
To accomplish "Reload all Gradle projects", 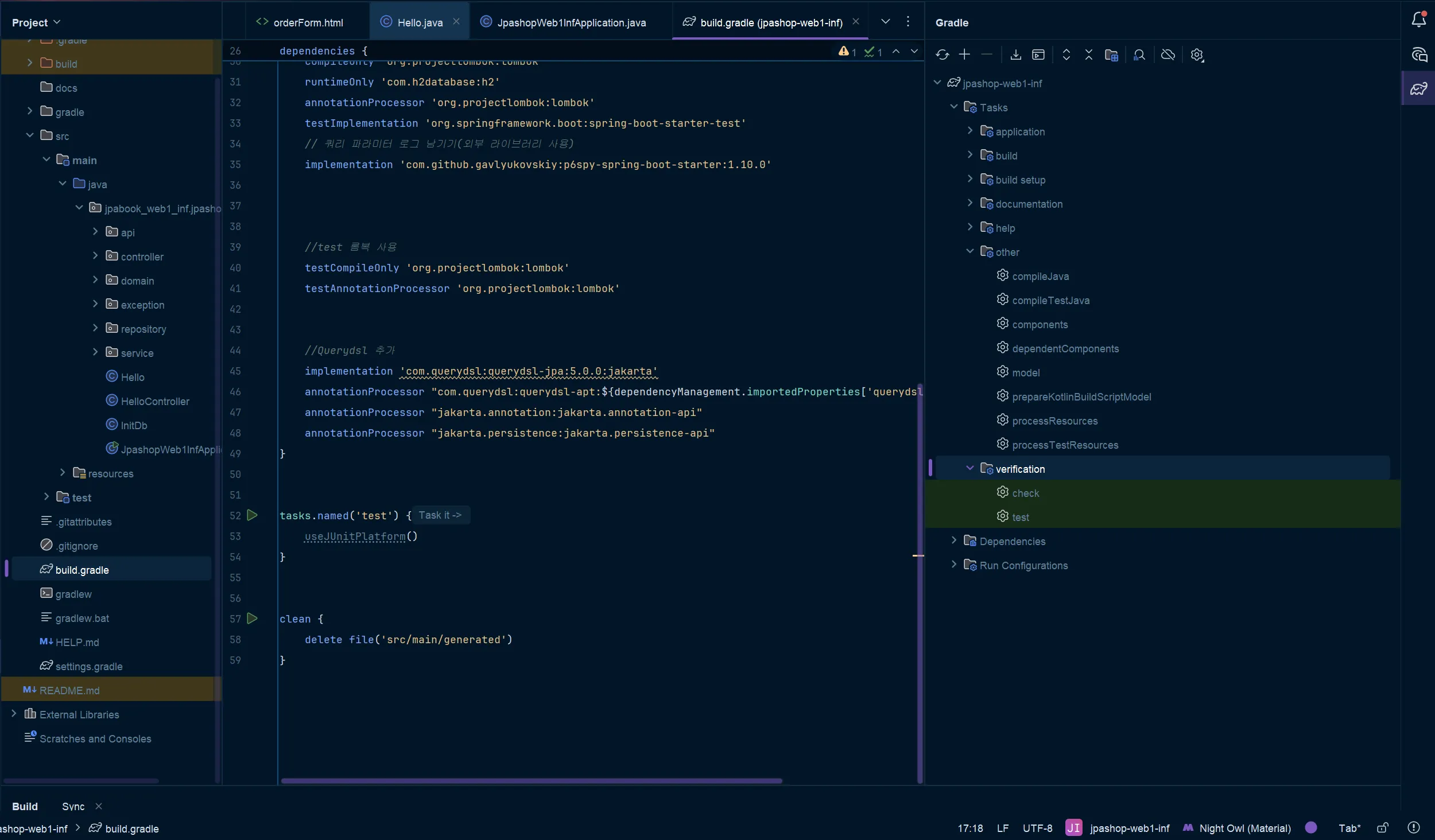I will (x=942, y=55).
